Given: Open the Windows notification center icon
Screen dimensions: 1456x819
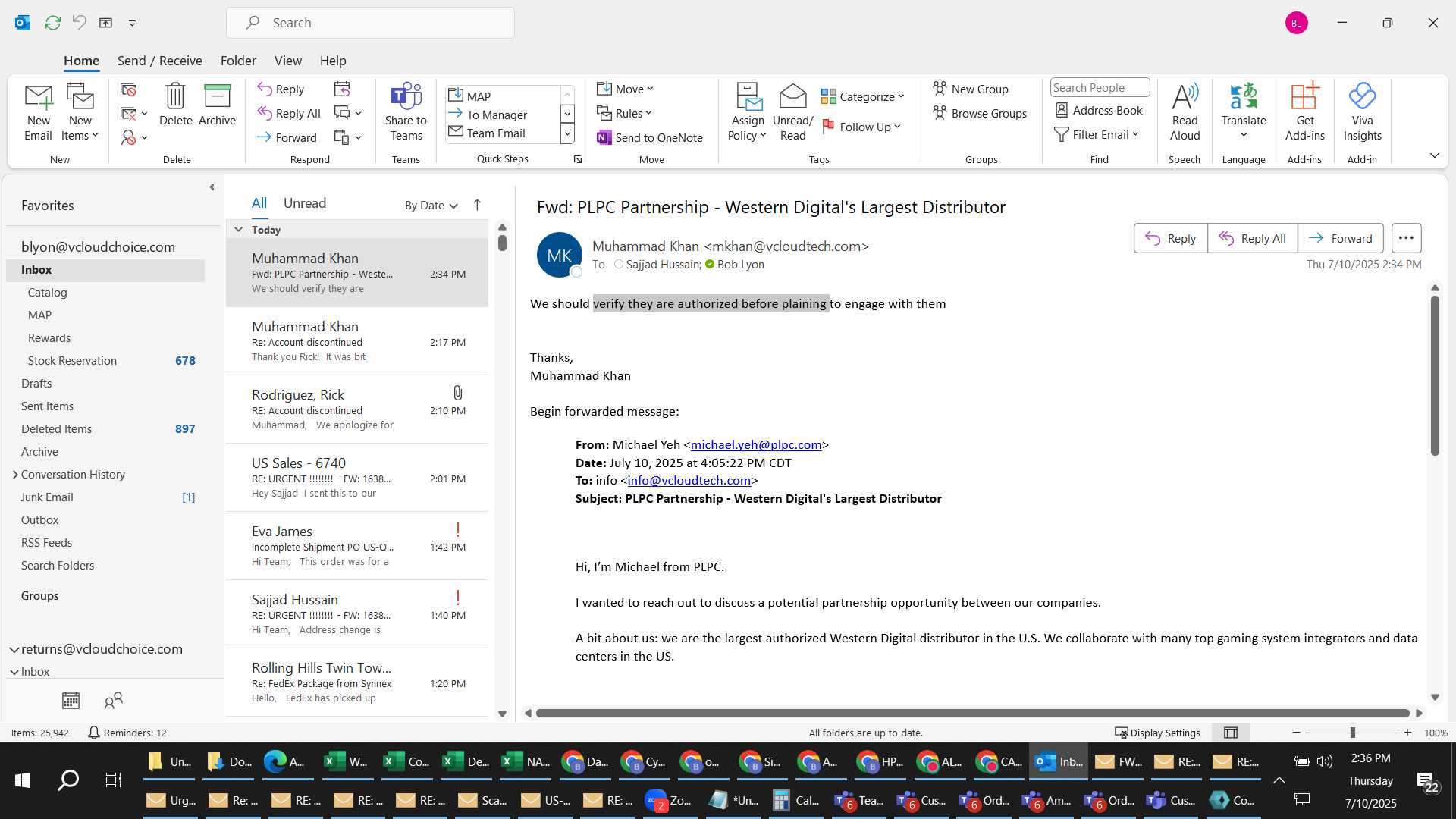Looking at the screenshot, I should 1427,780.
